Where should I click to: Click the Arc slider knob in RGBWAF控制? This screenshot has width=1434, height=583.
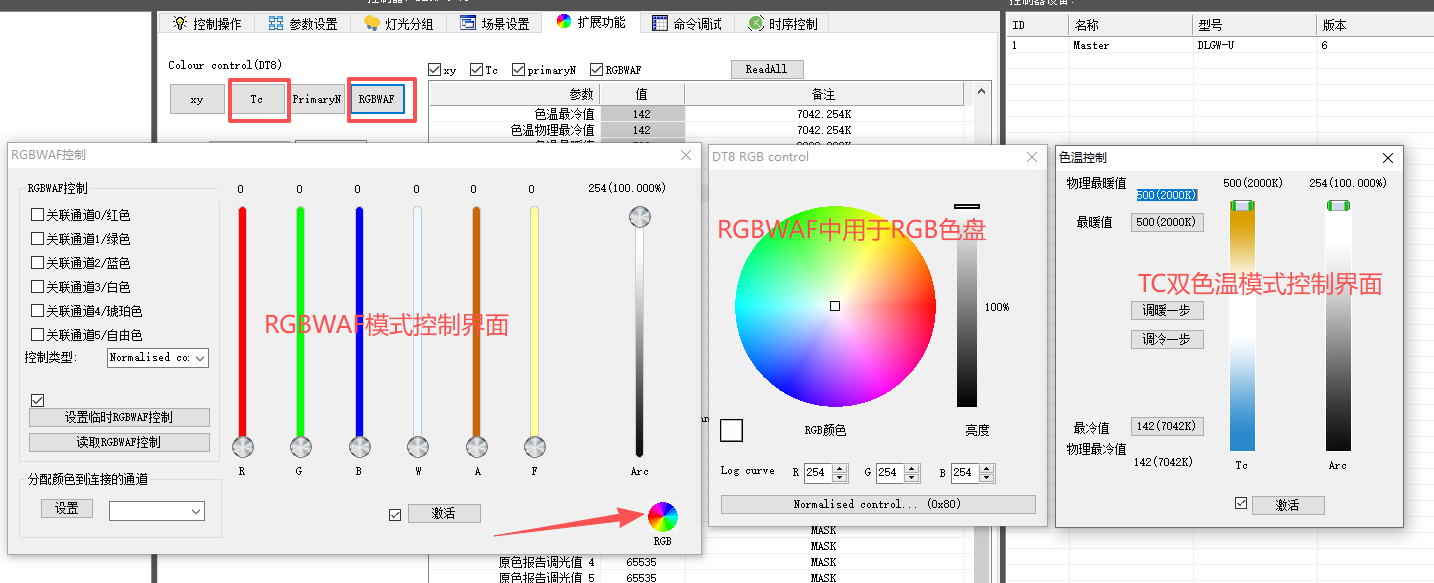[639, 217]
